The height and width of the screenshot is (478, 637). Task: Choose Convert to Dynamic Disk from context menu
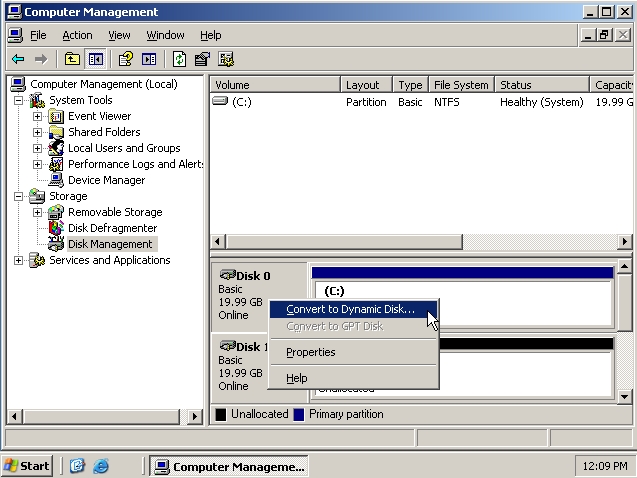pos(353,309)
